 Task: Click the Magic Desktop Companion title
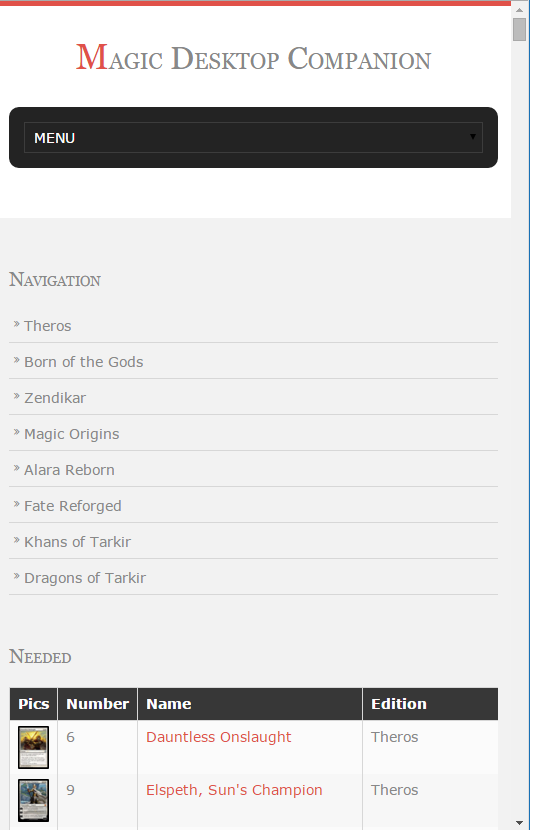tap(254, 58)
